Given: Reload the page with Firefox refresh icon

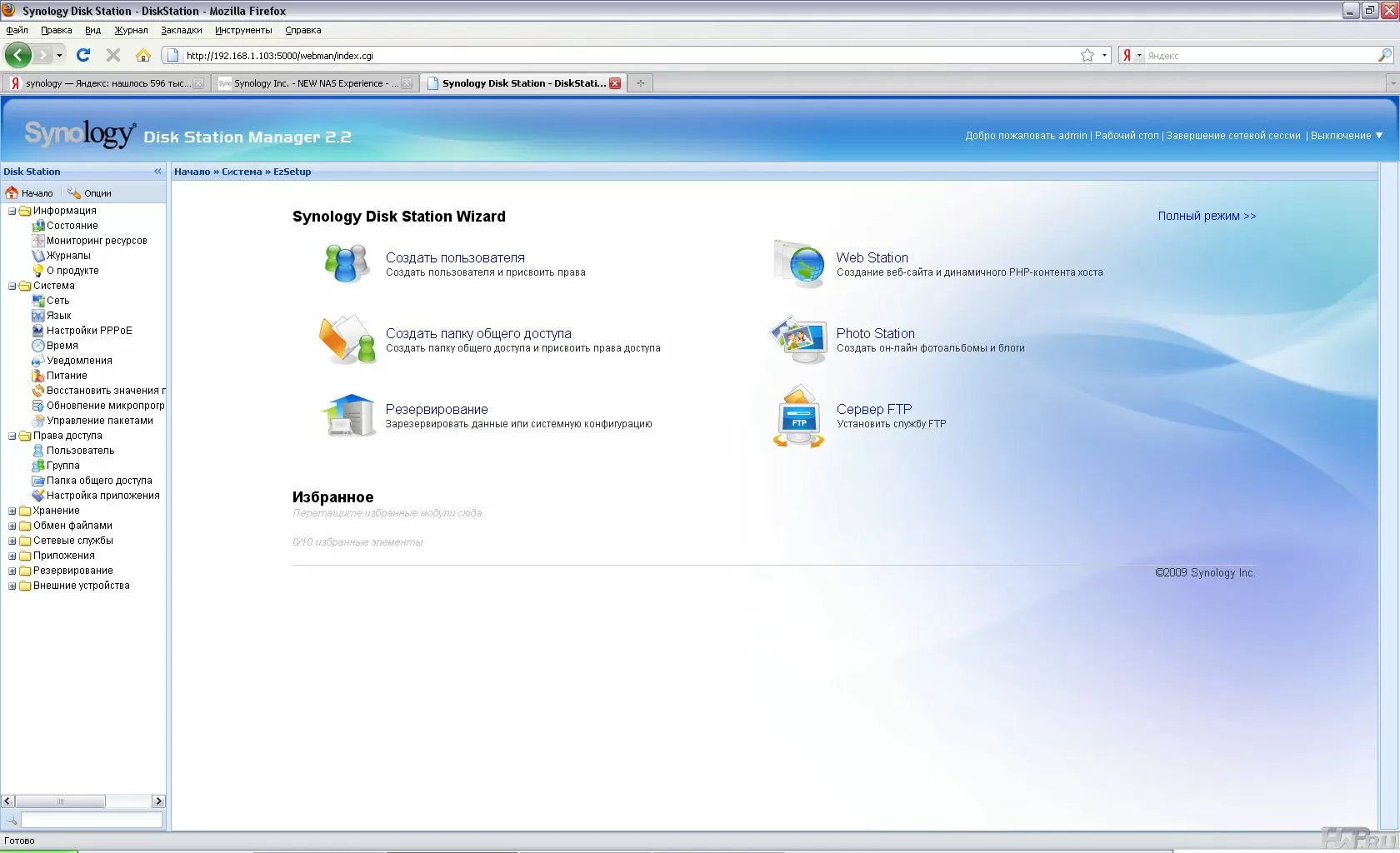Looking at the screenshot, I should tap(83, 55).
